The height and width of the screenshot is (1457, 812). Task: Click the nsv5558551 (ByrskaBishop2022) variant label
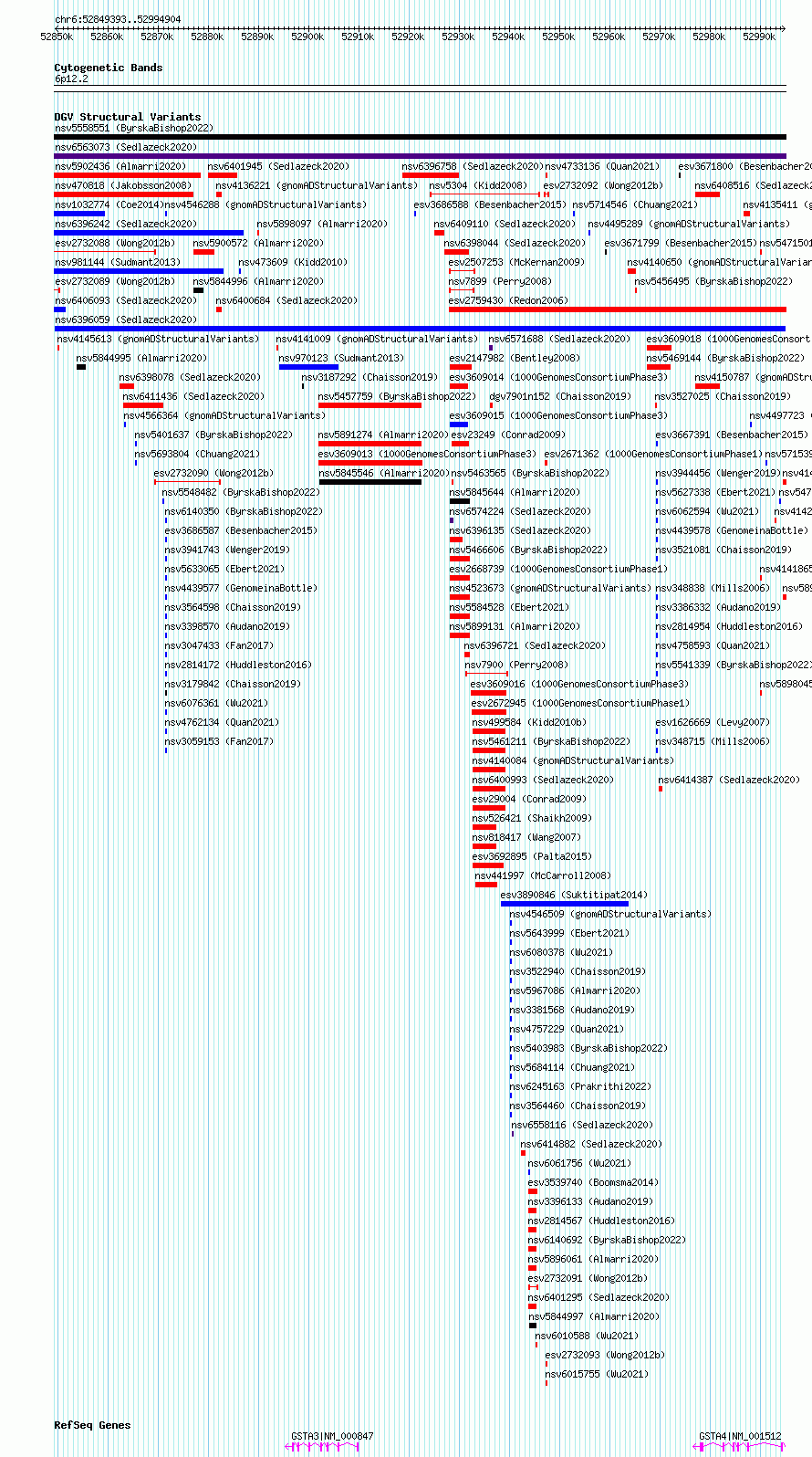(x=133, y=129)
